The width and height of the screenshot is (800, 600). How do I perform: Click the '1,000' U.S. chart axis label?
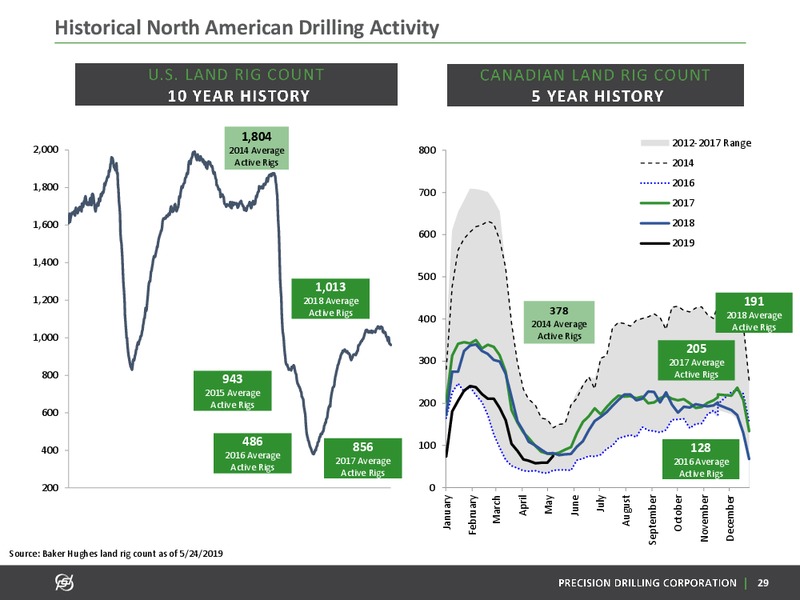(x=46, y=337)
